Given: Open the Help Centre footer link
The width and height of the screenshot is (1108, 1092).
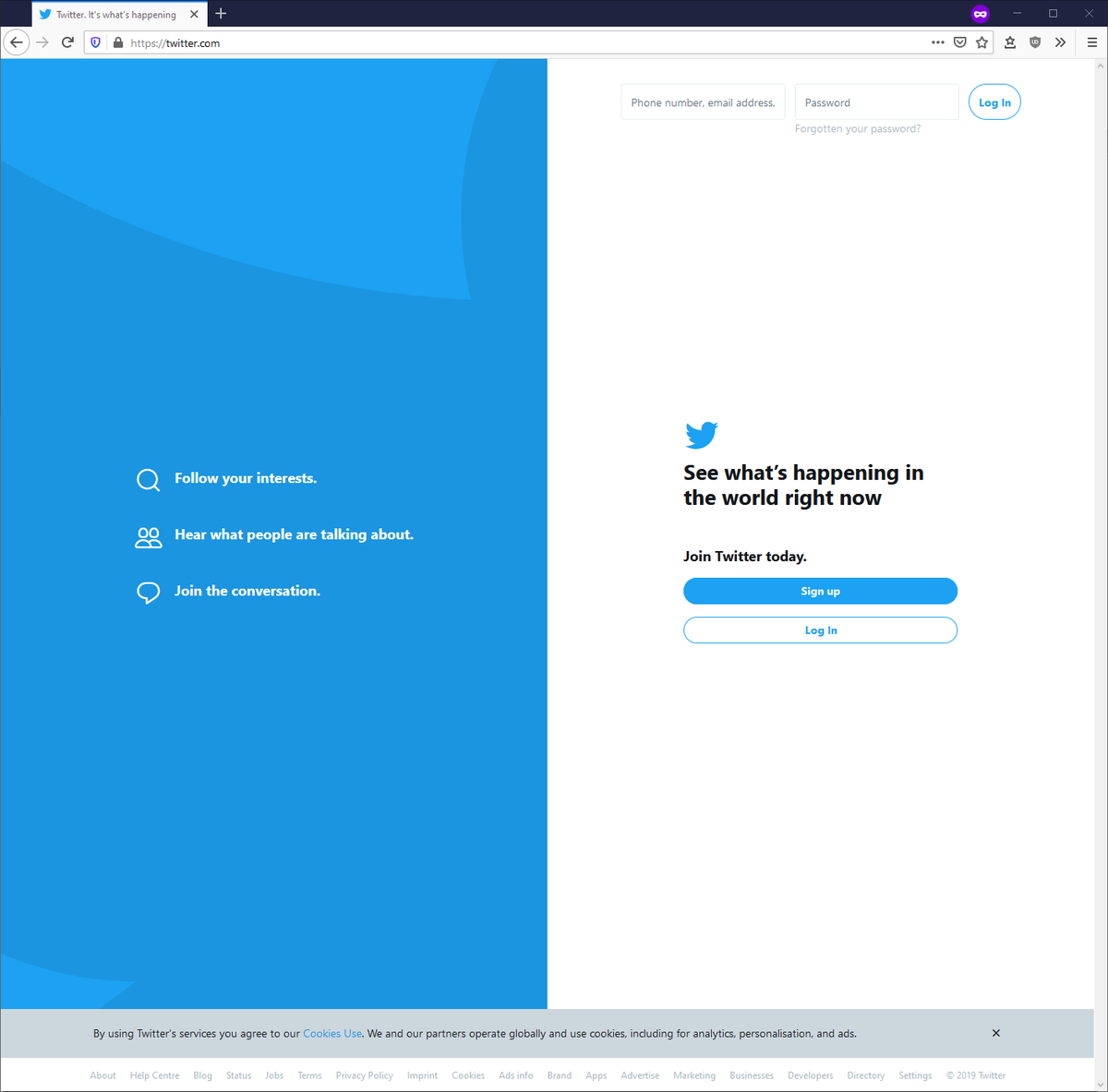Looking at the screenshot, I should (154, 1075).
